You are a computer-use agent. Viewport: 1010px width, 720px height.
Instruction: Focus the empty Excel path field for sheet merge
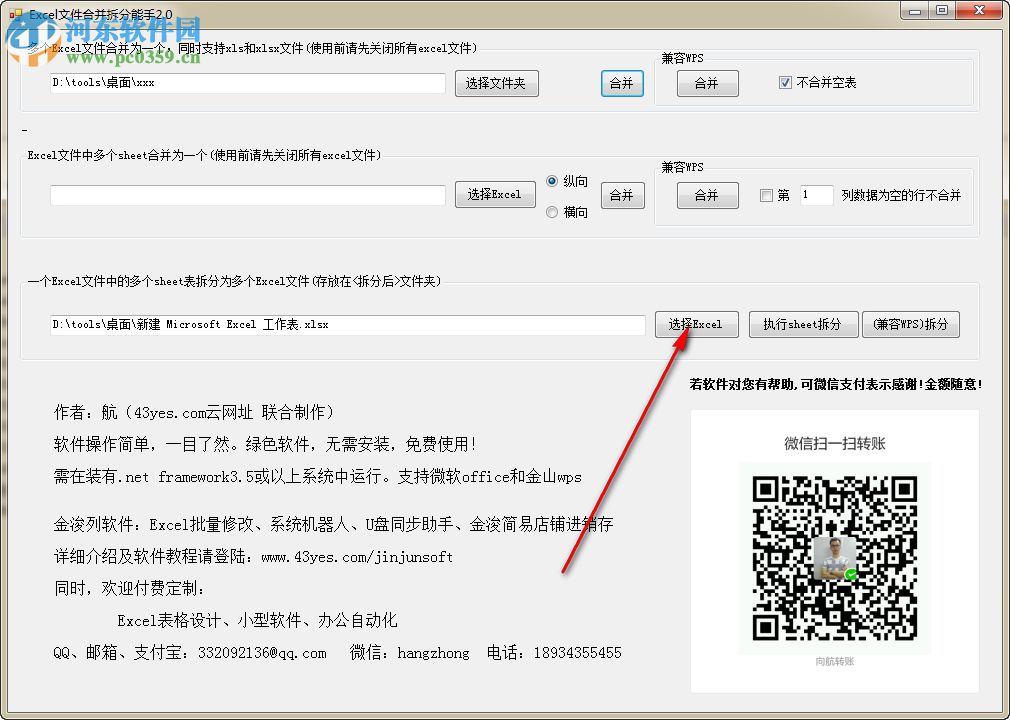[x=247, y=195]
